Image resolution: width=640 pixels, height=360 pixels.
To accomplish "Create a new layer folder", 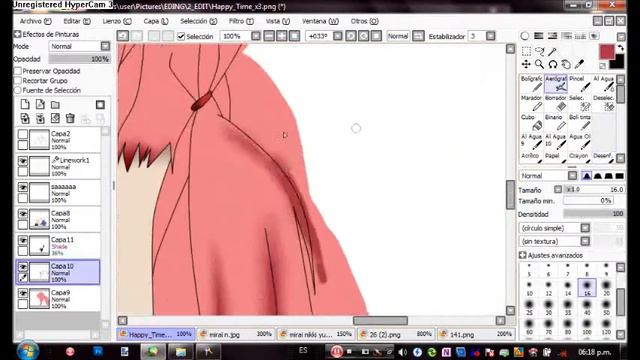I will click(x=55, y=104).
